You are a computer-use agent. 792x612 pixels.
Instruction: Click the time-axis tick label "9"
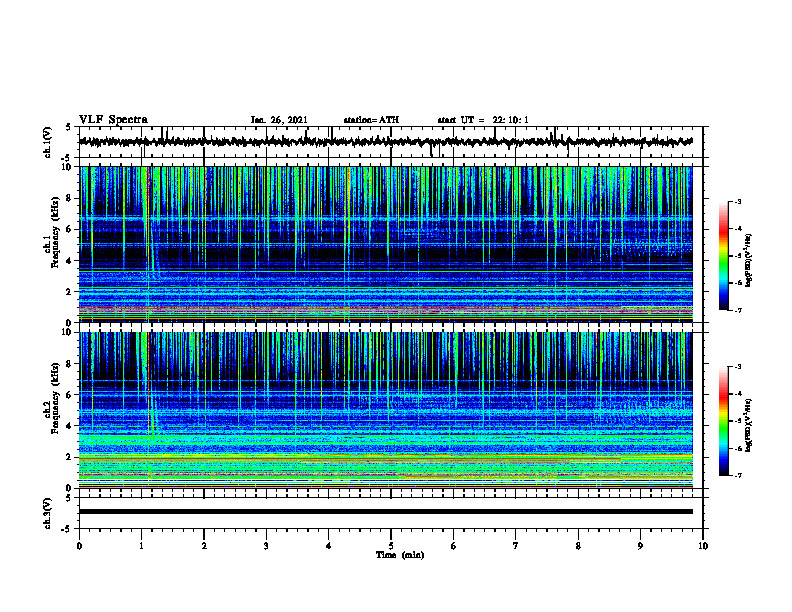pyautogui.click(x=640, y=546)
